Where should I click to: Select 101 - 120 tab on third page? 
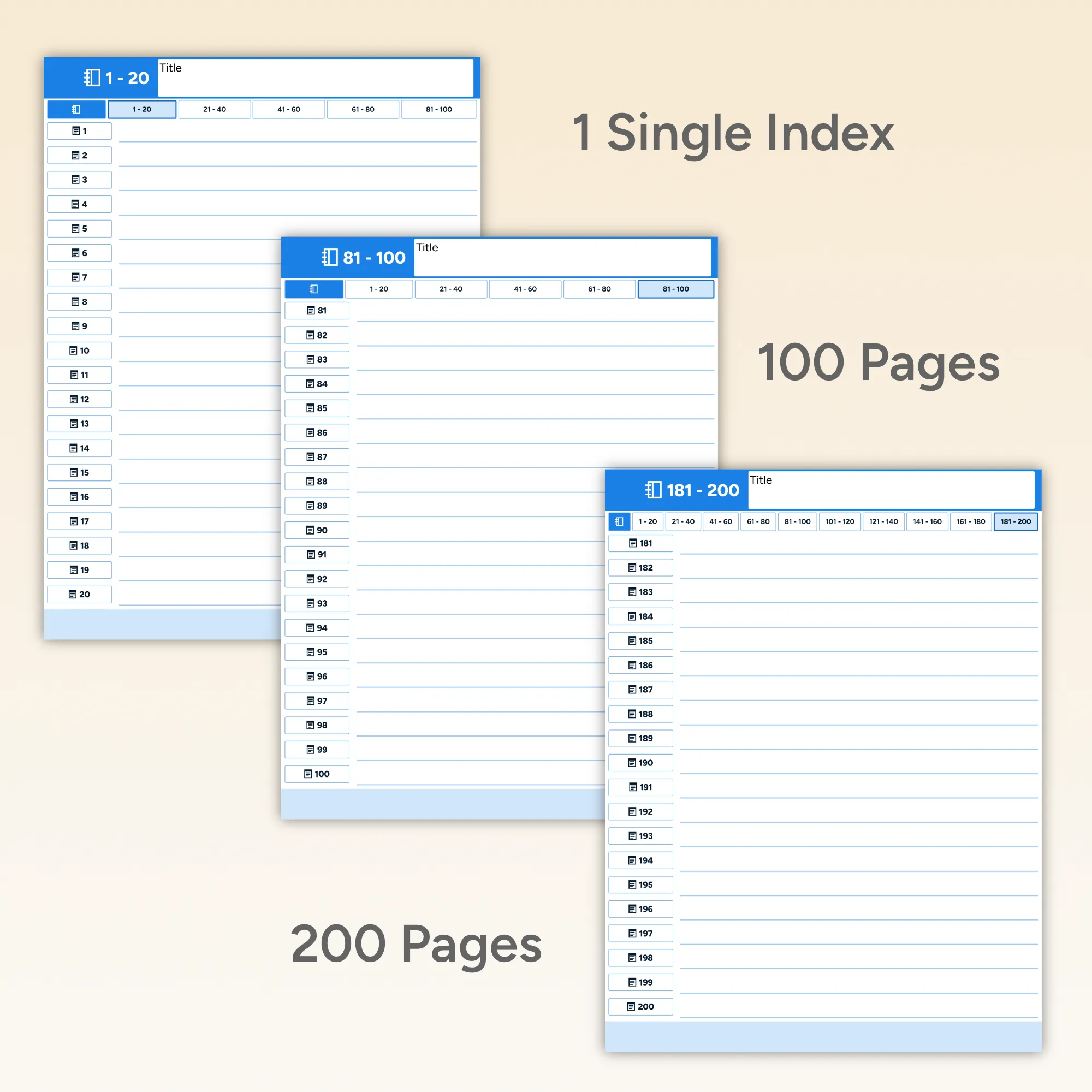pyautogui.click(x=839, y=521)
